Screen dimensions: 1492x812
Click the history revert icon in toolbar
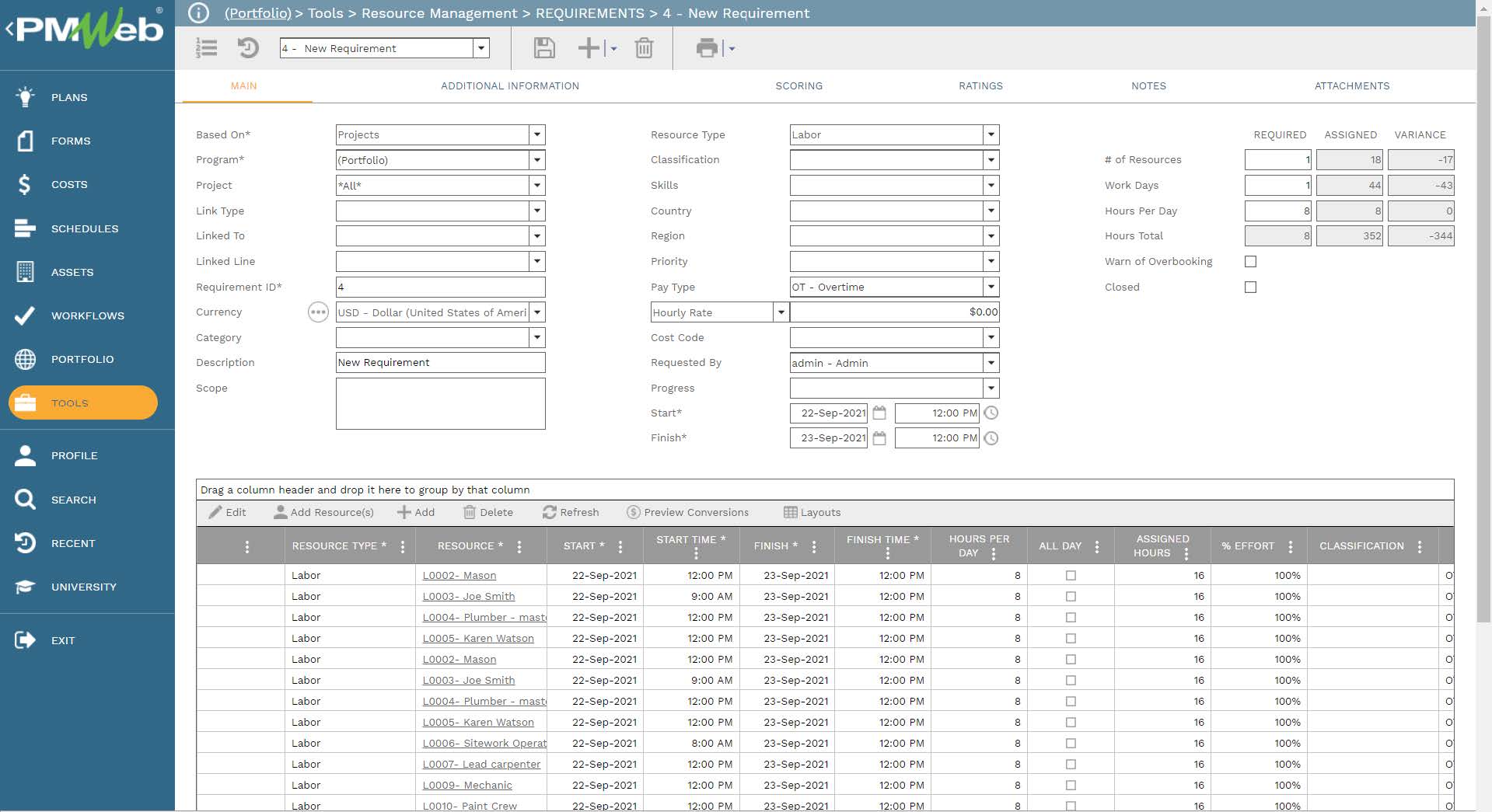tap(247, 48)
